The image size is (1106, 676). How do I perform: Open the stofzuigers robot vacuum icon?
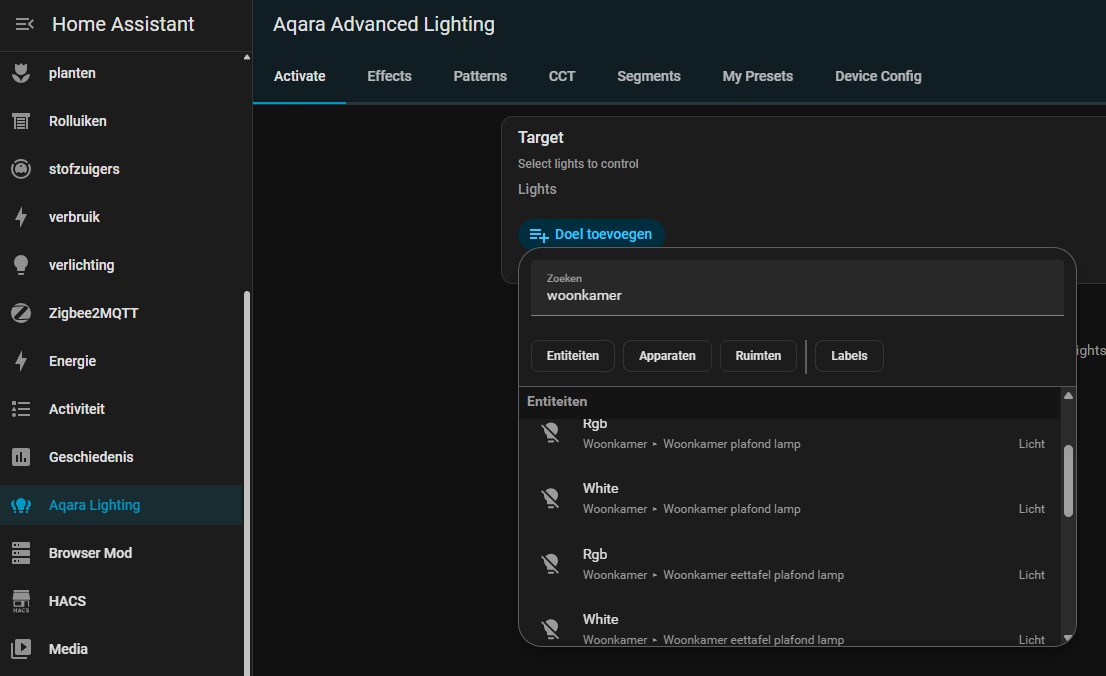pos(21,169)
